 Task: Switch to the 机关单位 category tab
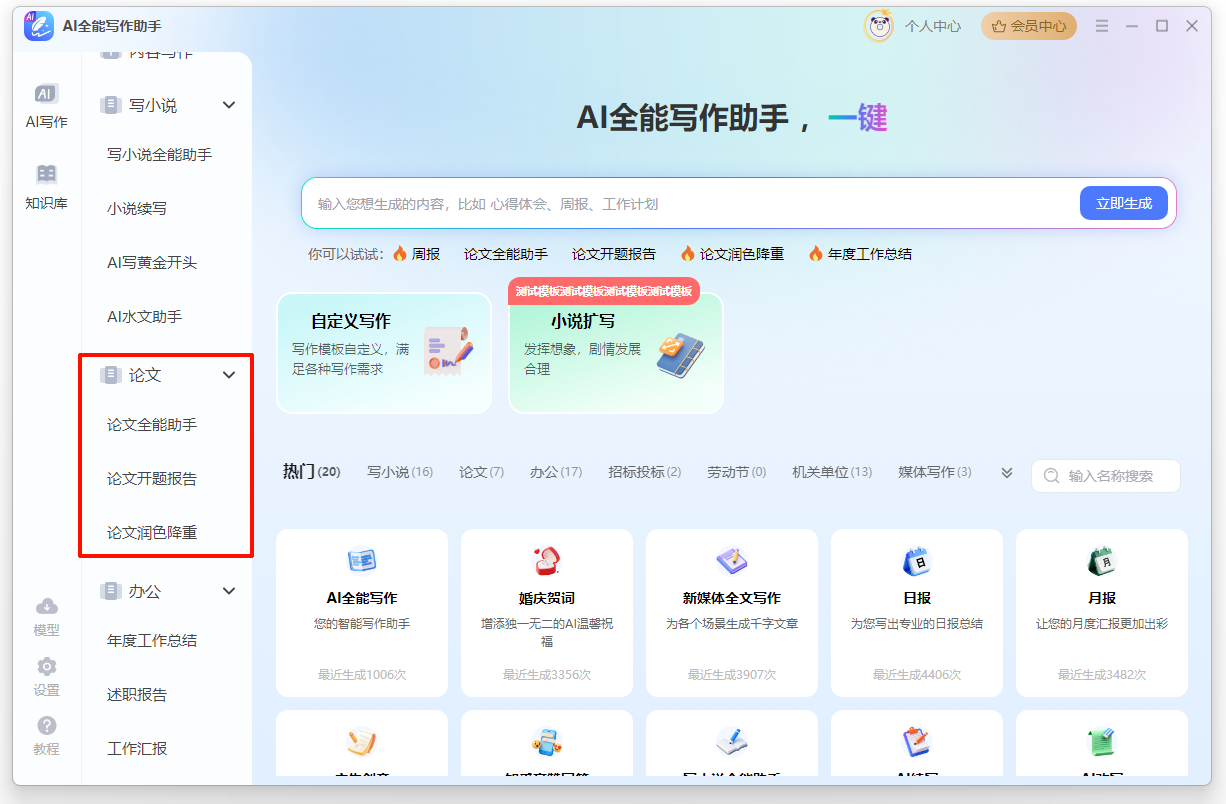click(831, 472)
